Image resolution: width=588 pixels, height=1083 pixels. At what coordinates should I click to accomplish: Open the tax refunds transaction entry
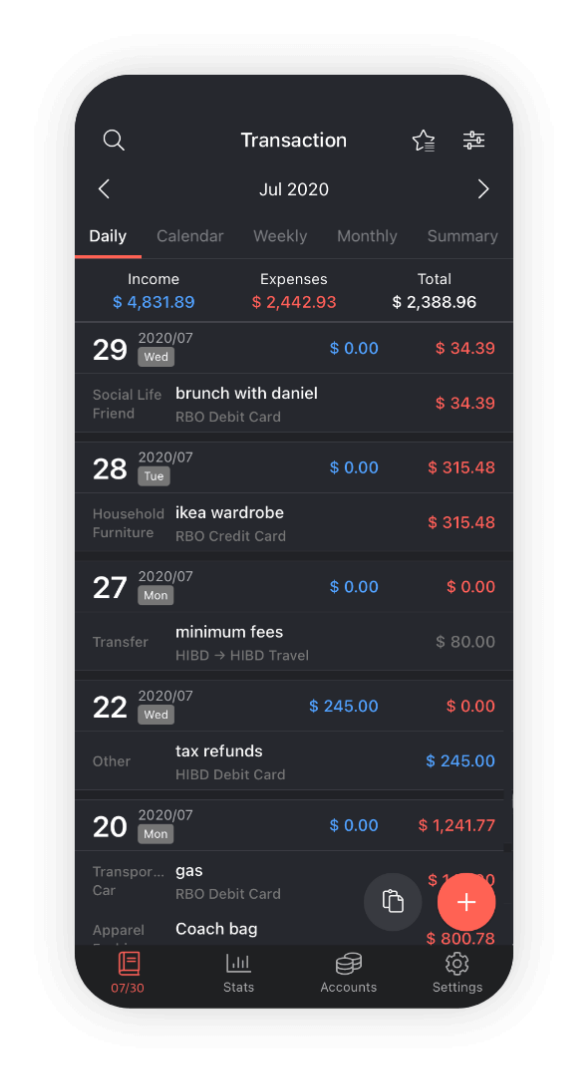294,761
